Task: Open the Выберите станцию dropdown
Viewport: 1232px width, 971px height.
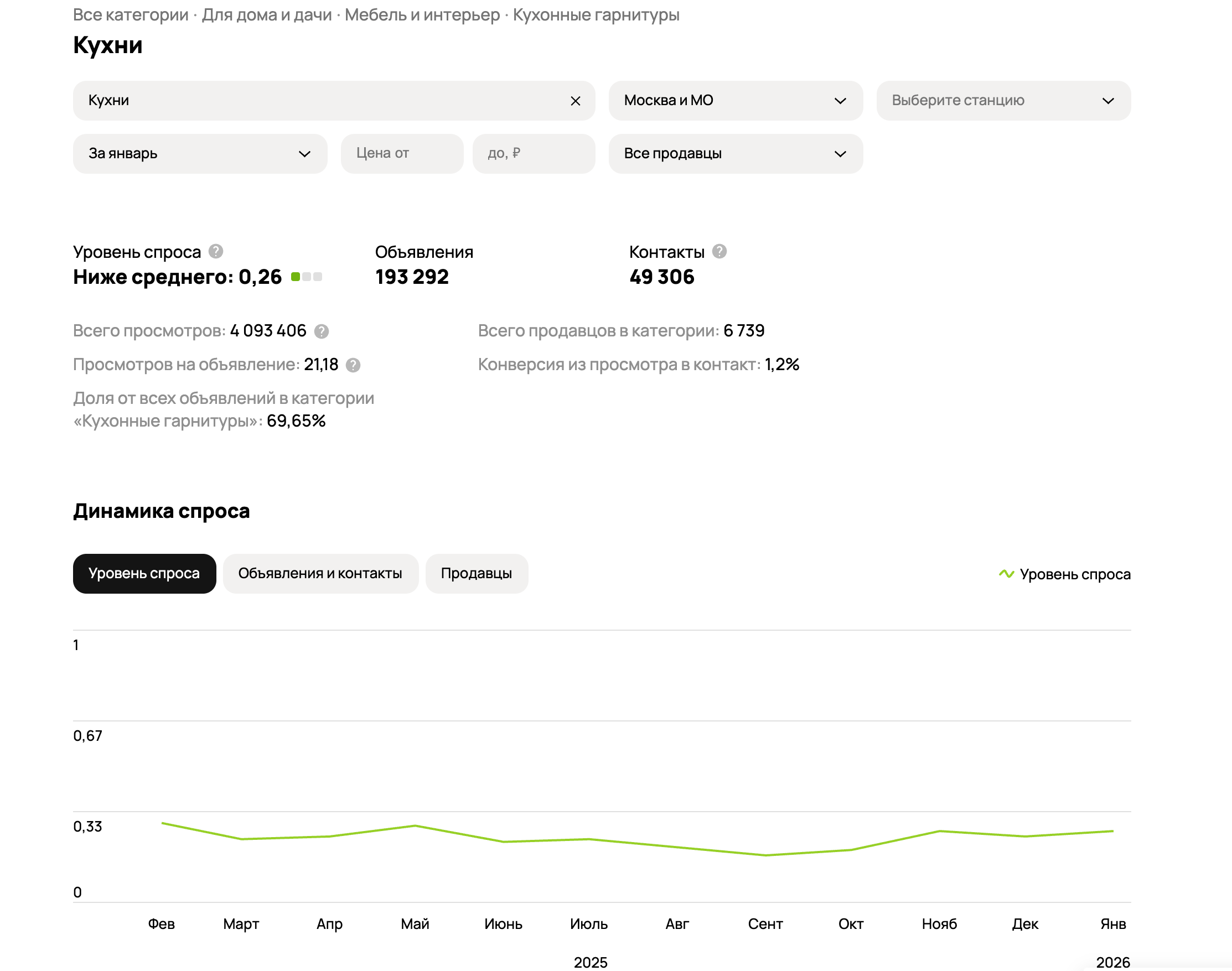Action: 1003,101
